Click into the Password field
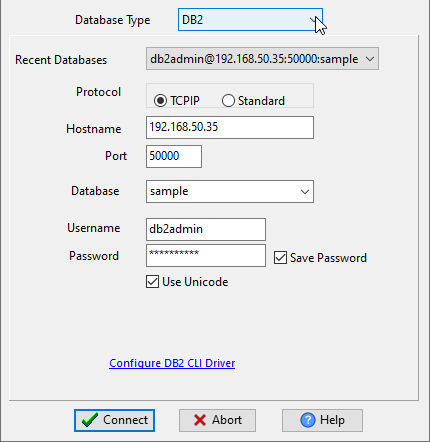430x442 pixels. pyautogui.click(x=206, y=256)
